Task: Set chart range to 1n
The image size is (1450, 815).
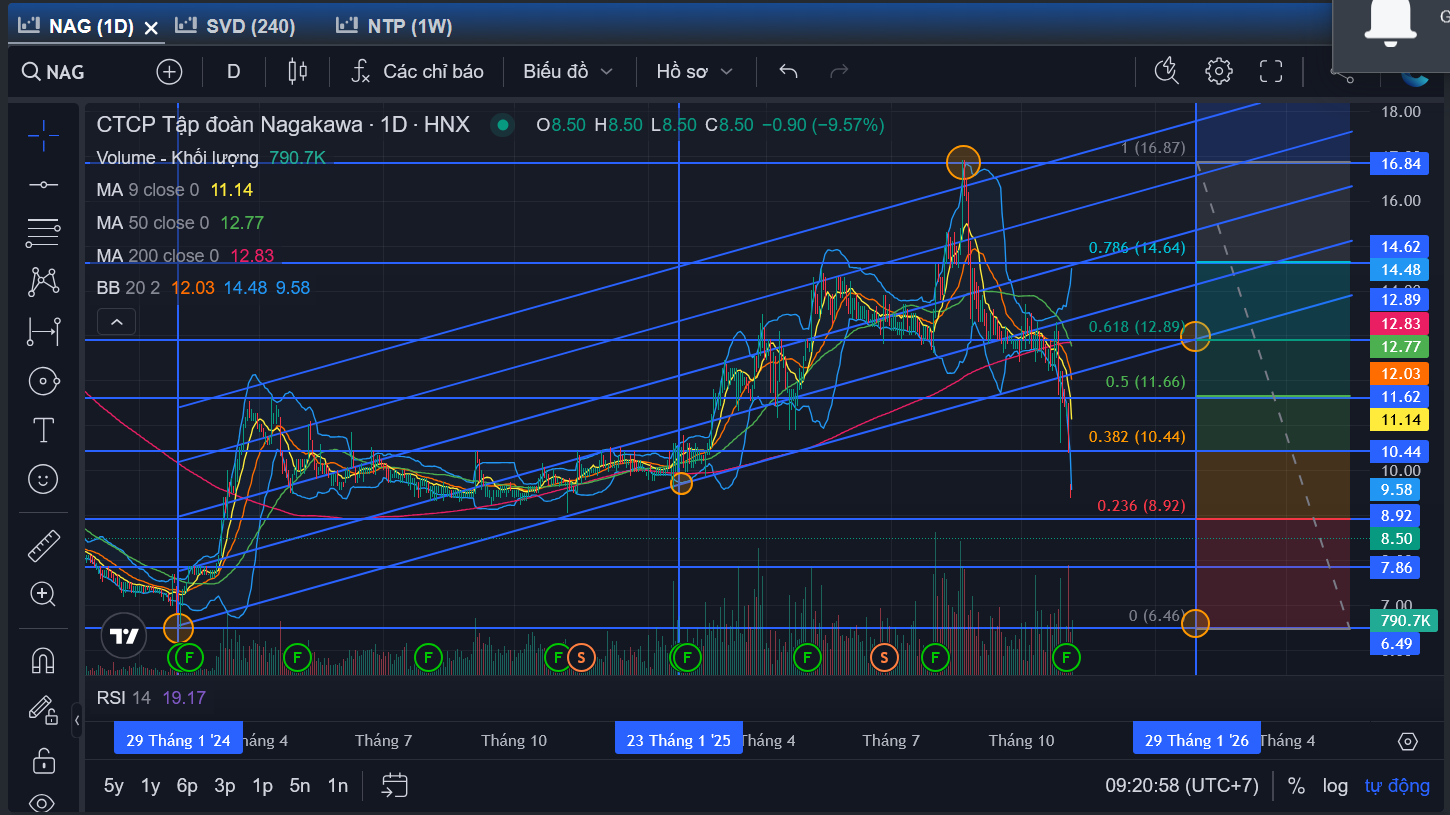Action: tap(338, 786)
